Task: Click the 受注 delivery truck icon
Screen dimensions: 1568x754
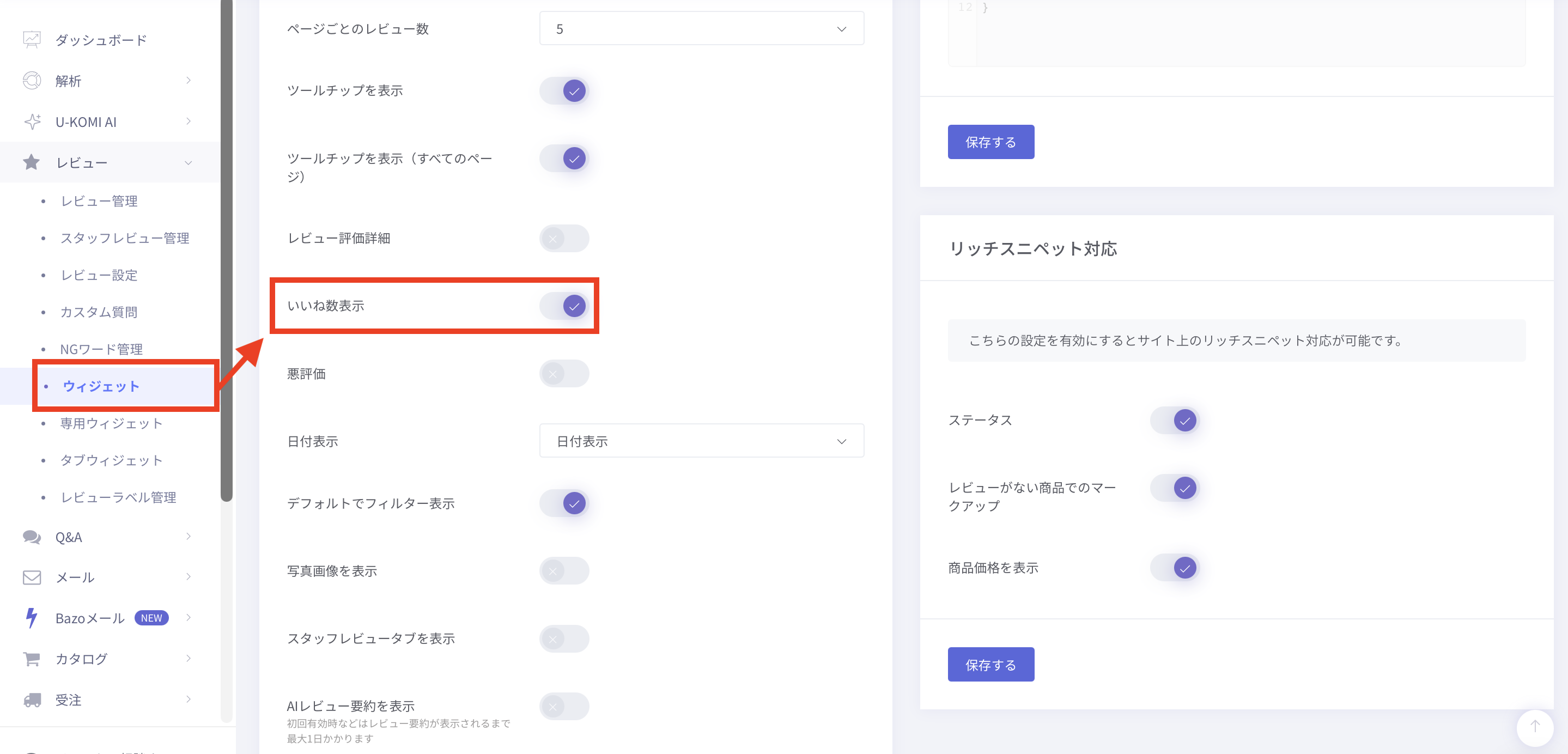Action: tap(32, 700)
